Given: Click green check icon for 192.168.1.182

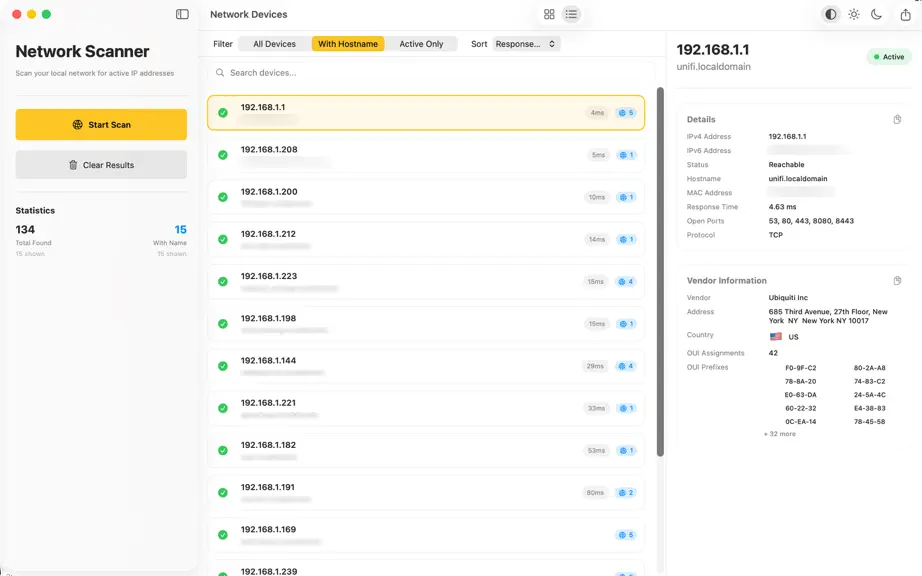Looking at the screenshot, I should click(223, 450).
